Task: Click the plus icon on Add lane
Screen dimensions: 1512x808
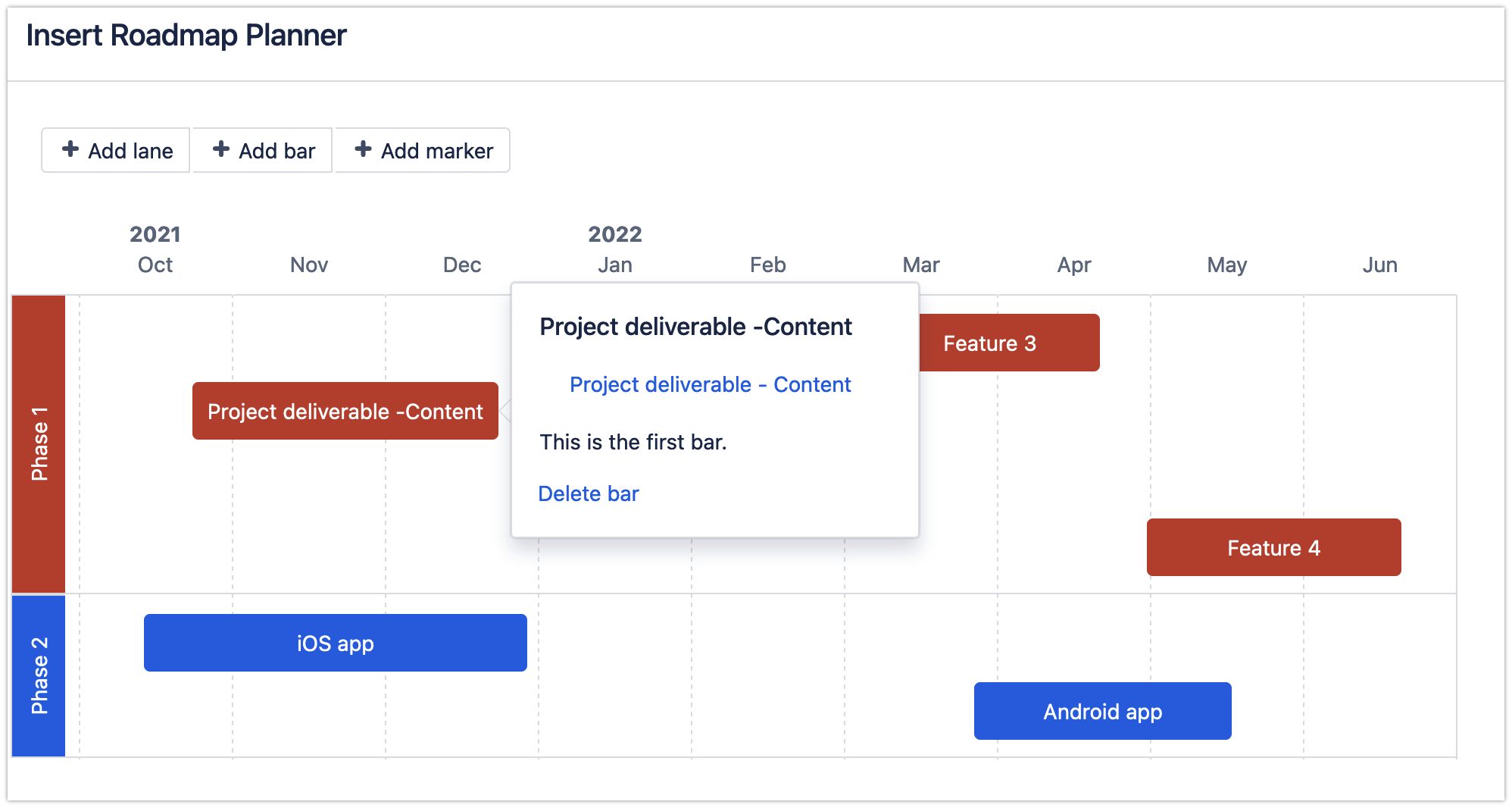Action: click(x=70, y=150)
